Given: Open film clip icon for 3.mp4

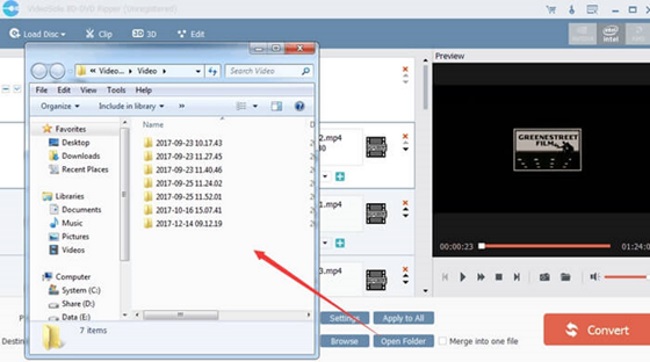Looking at the screenshot, I should tap(376, 279).
